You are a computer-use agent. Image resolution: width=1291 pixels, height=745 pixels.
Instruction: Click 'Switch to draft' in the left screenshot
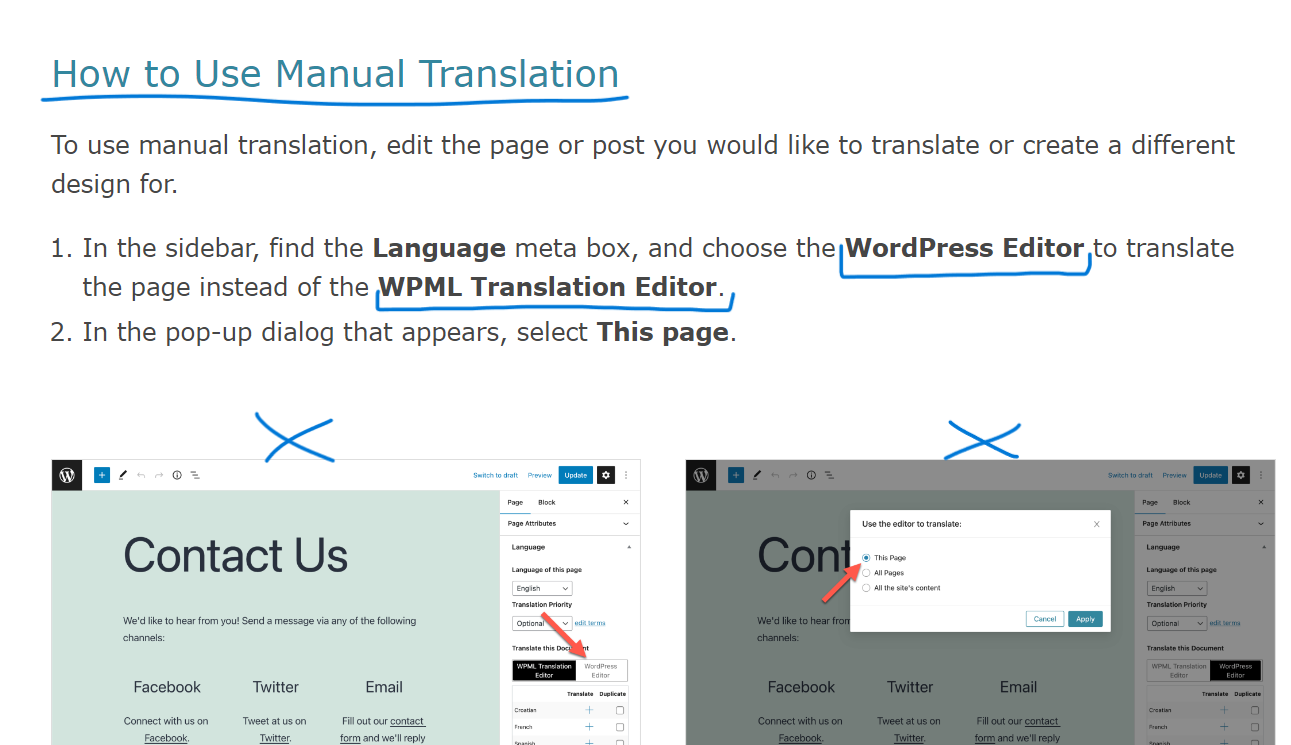pyautogui.click(x=496, y=475)
